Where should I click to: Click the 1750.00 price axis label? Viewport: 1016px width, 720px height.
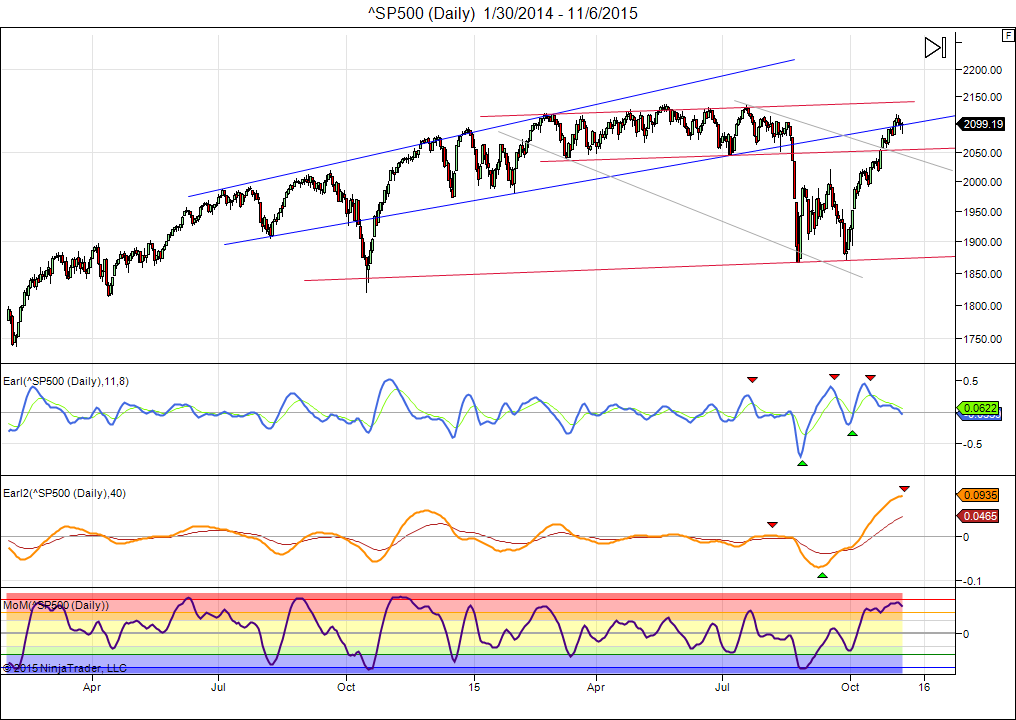point(982,339)
